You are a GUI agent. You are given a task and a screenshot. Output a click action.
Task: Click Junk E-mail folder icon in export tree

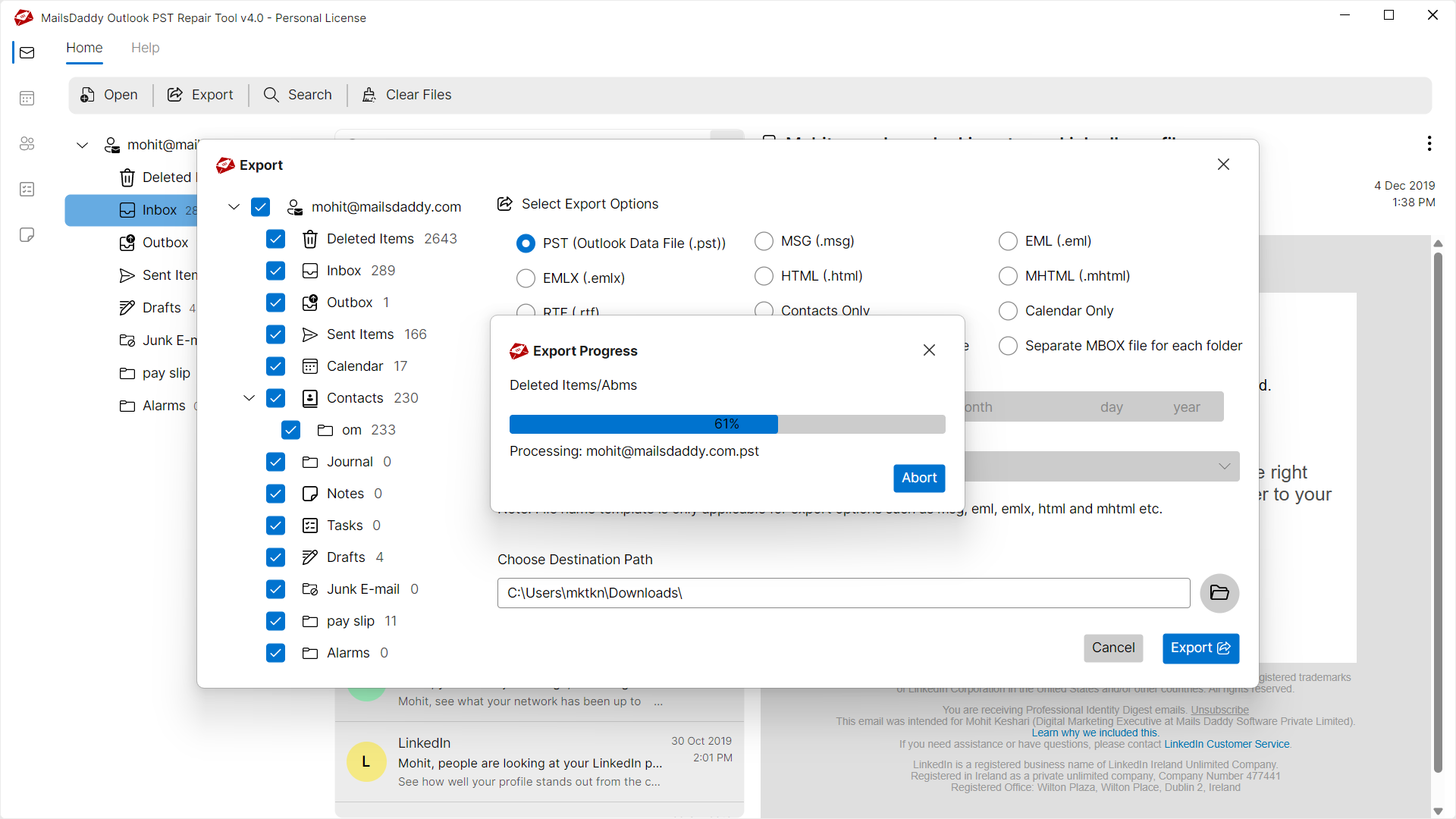pos(310,589)
